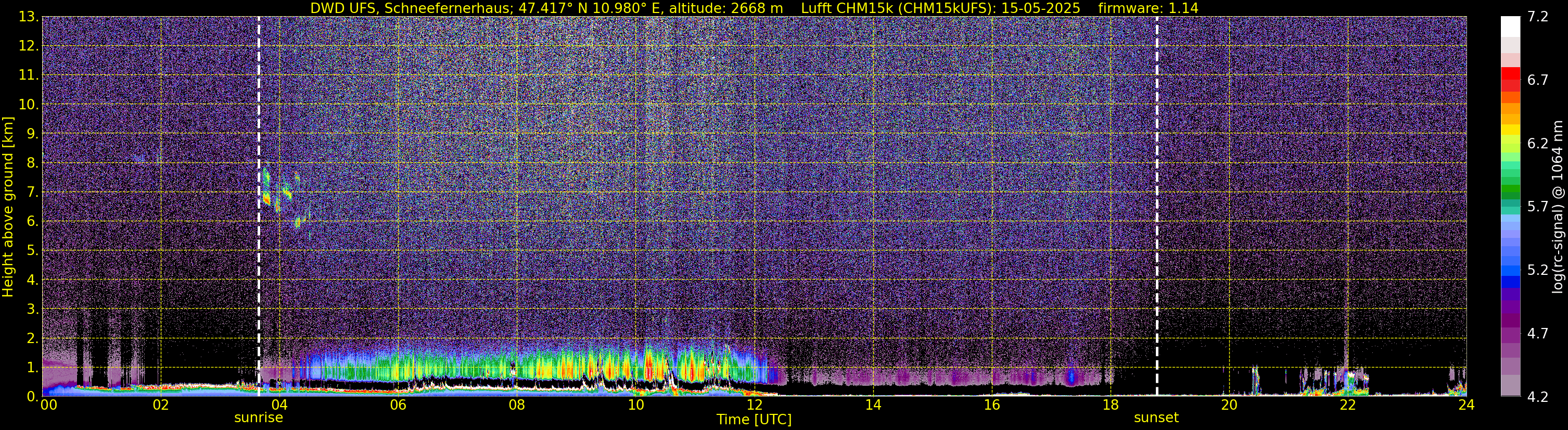Click the '6.2' colorbar value label
Image resolution: width=1568 pixels, height=430 pixels.
coord(1538,143)
